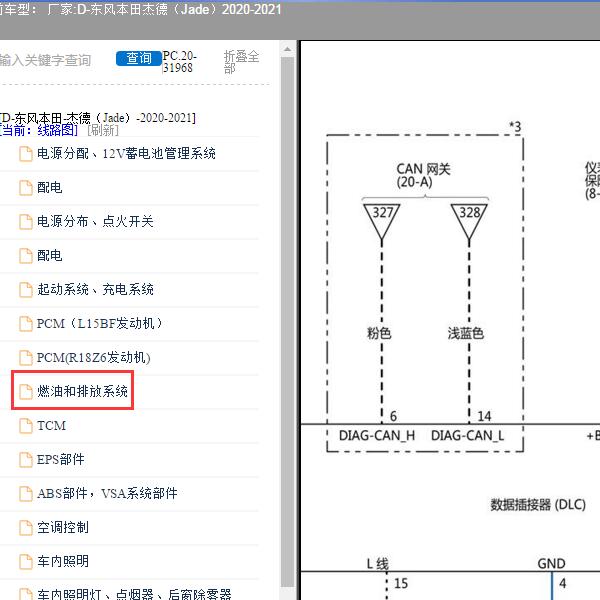
Task: Click the L 线 label in diagram
Action: [377, 564]
